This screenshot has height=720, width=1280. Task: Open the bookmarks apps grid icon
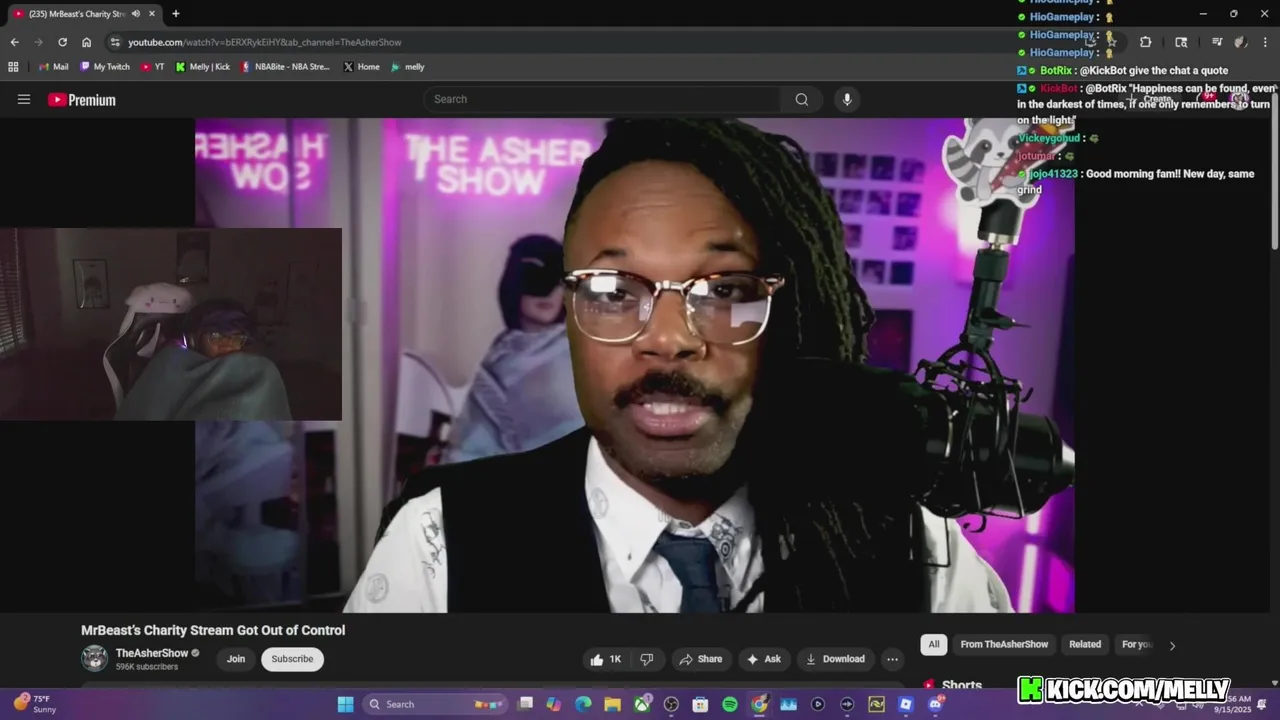coord(13,67)
